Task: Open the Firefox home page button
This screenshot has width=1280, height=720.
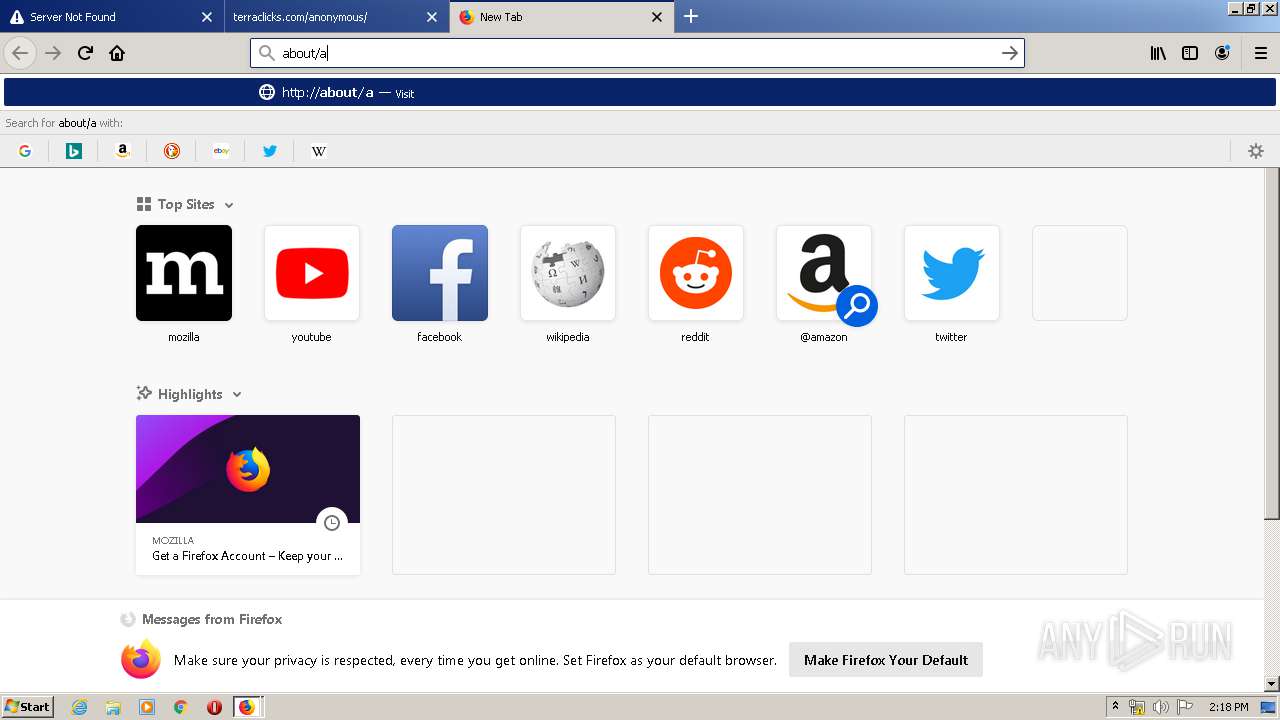Action: point(117,53)
